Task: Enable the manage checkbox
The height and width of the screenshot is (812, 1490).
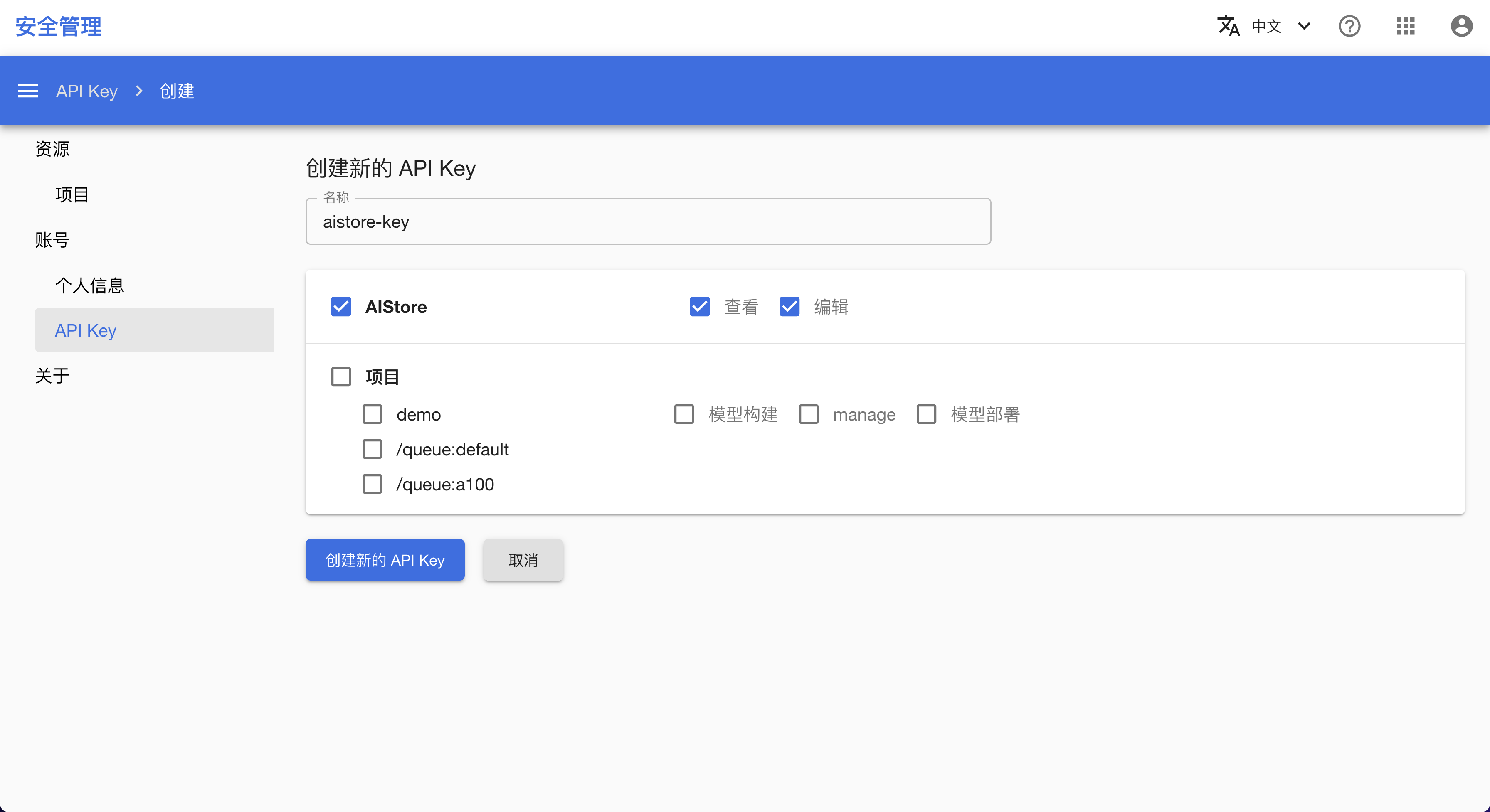Action: 809,414
